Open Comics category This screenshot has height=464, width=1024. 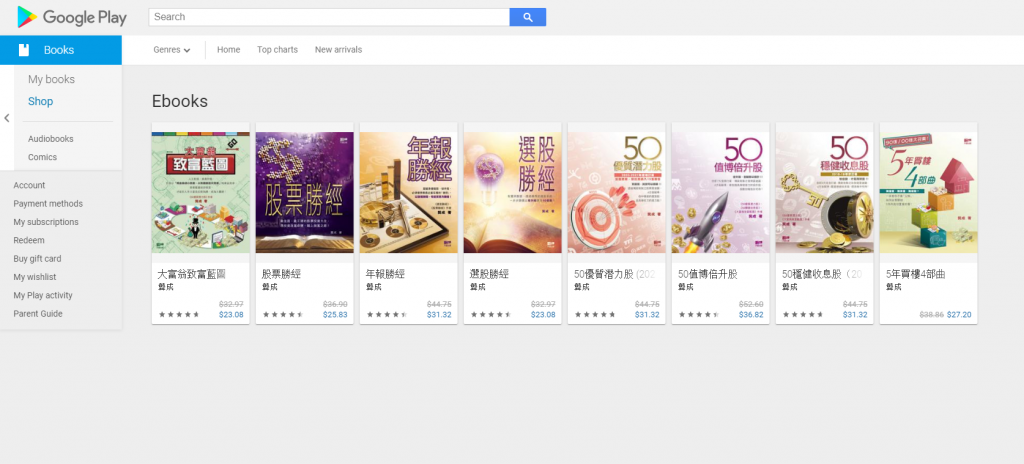(42, 157)
